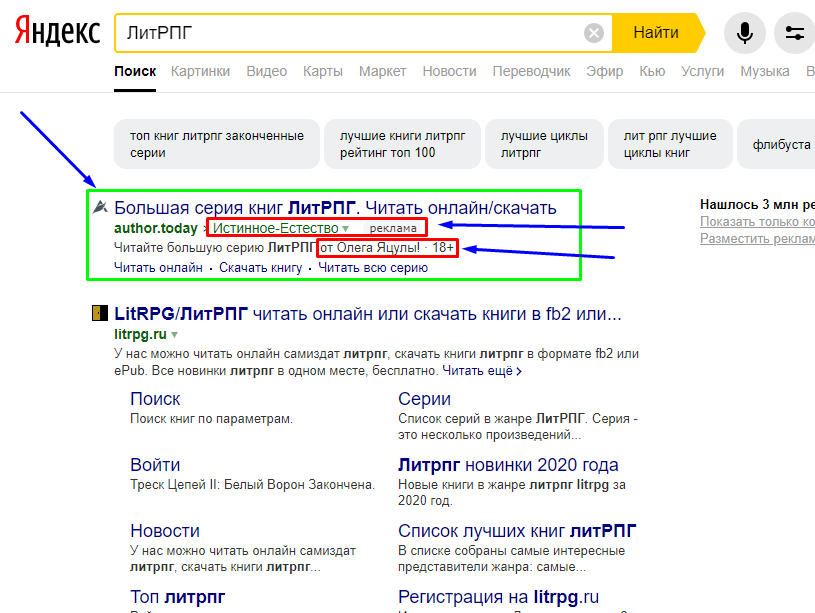Screen dimensions: 815x613
Task: Open the 'Литрпг новинки 2020 года' link
Action: click(x=508, y=465)
